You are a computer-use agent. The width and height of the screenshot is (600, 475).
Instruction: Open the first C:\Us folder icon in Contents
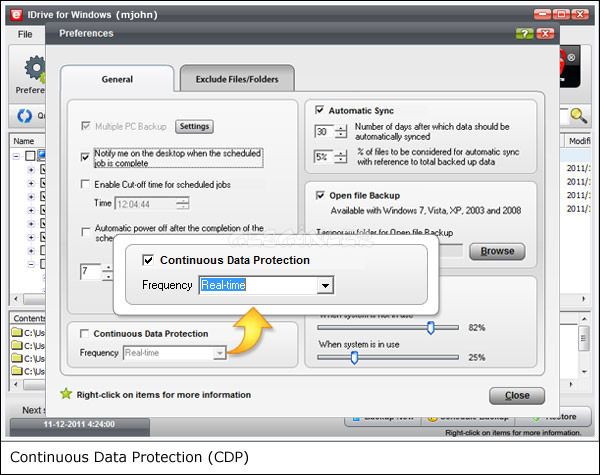click(x=17, y=332)
